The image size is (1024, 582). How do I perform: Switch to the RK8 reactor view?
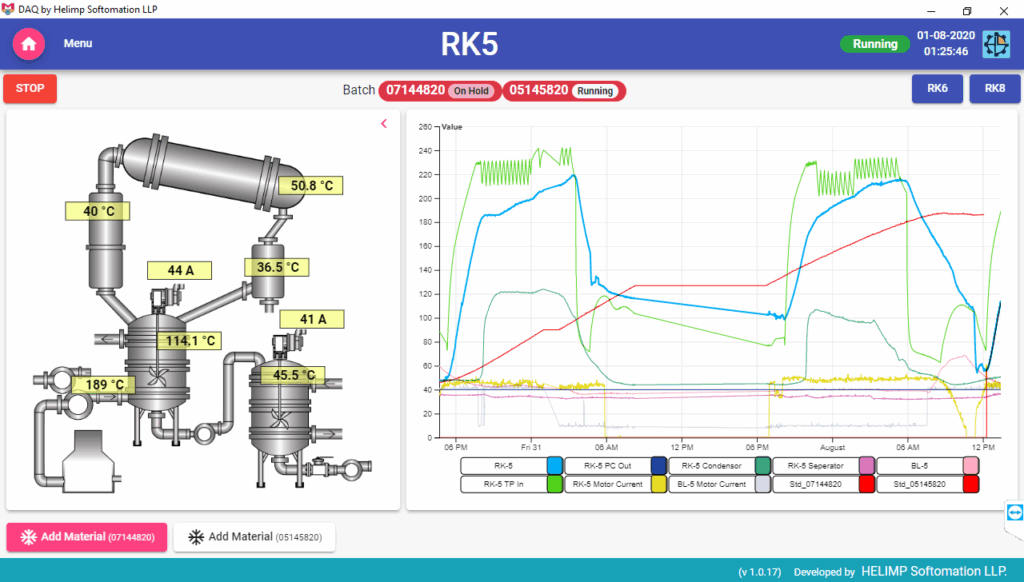[994, 89]
